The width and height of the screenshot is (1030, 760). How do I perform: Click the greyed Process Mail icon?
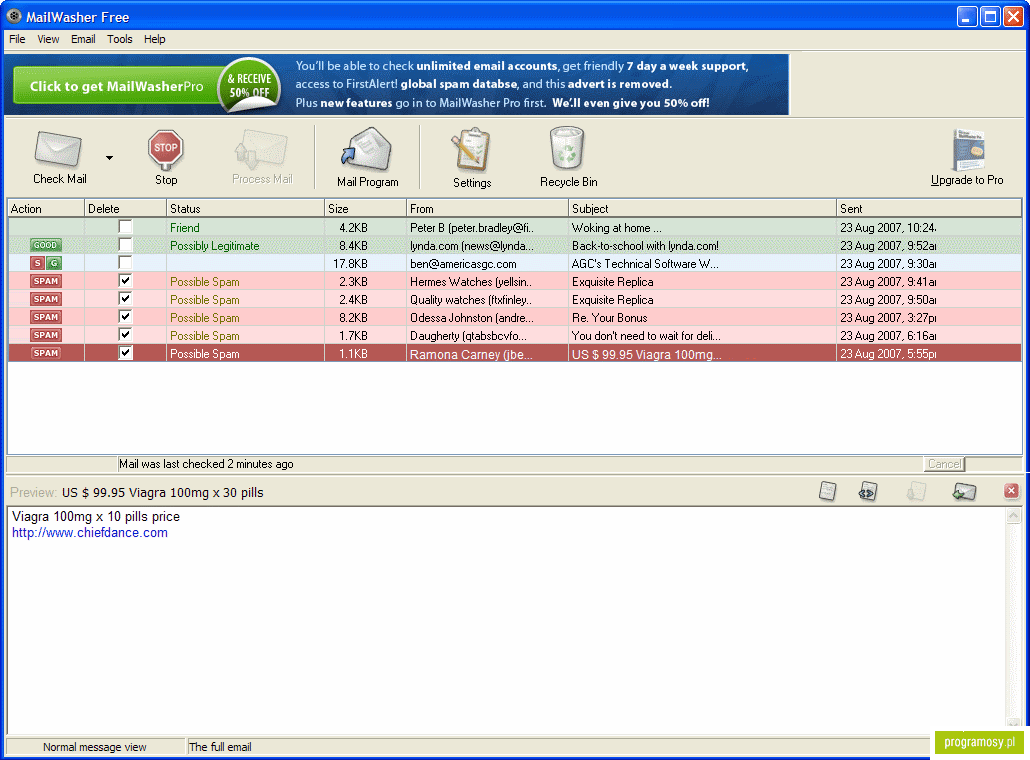point(261,149)
